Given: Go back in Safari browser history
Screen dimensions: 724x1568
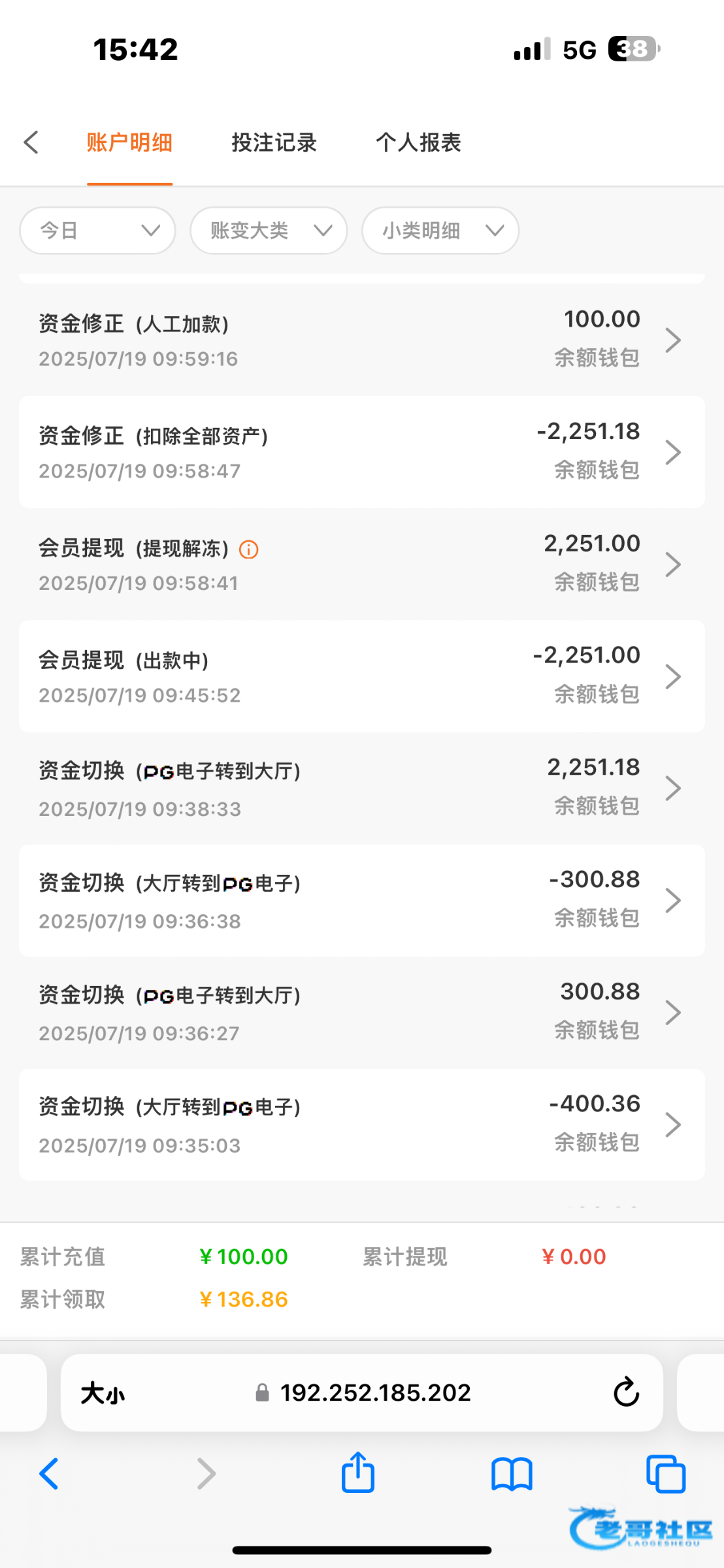Looking at the screenshot, I should (50, 1474).
